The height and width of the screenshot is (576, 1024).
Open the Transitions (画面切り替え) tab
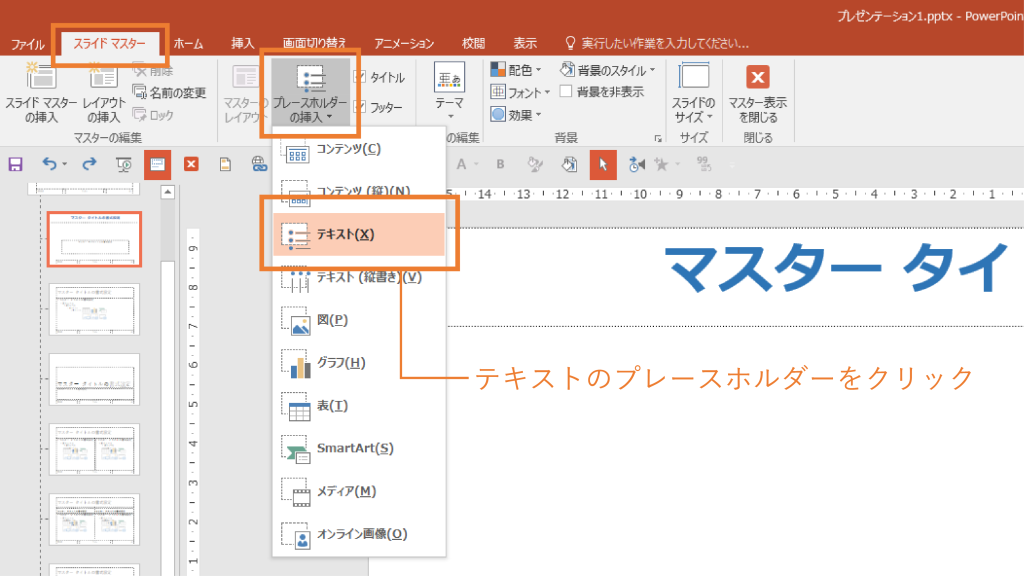[x=314, y=44]
